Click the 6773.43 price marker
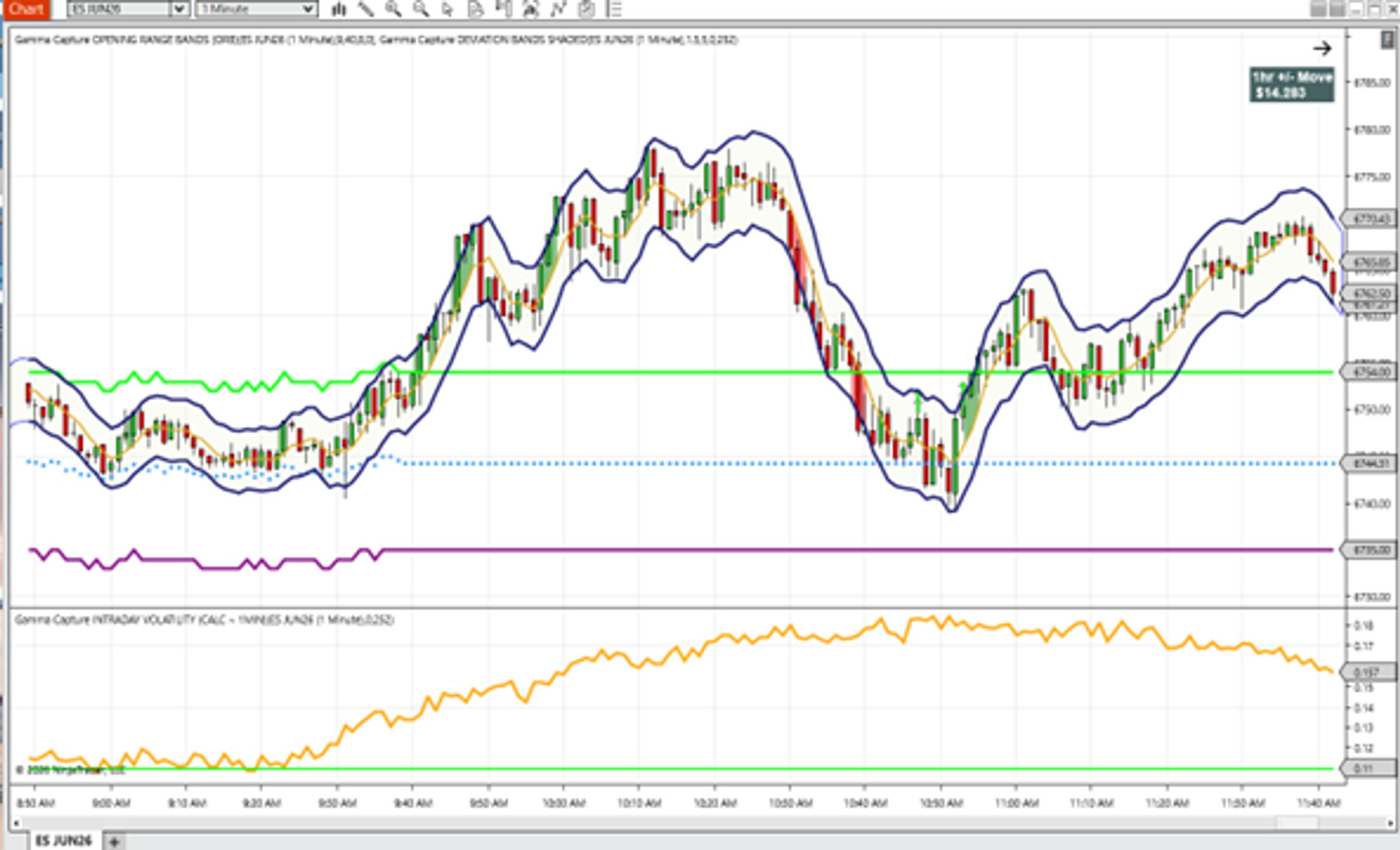The height and width of the screenshot is (850, 1400). click(x=1369, y=219)
